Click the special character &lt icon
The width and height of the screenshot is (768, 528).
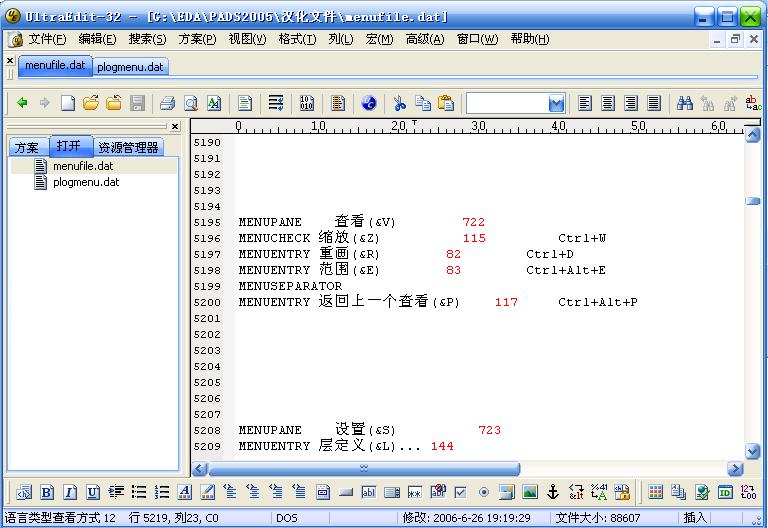576,492
